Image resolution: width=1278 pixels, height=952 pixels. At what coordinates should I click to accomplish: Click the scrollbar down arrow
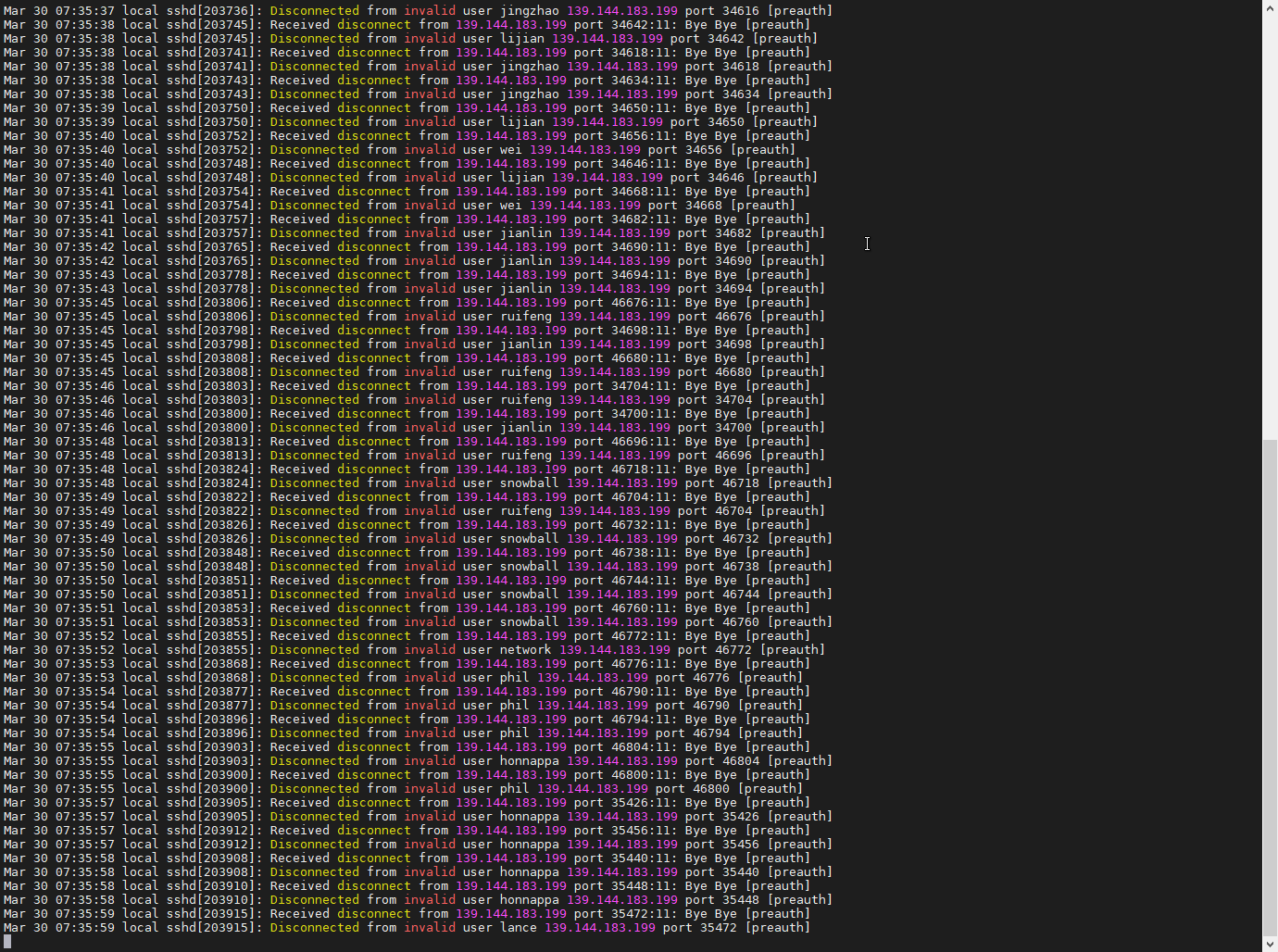[1270, 944]
